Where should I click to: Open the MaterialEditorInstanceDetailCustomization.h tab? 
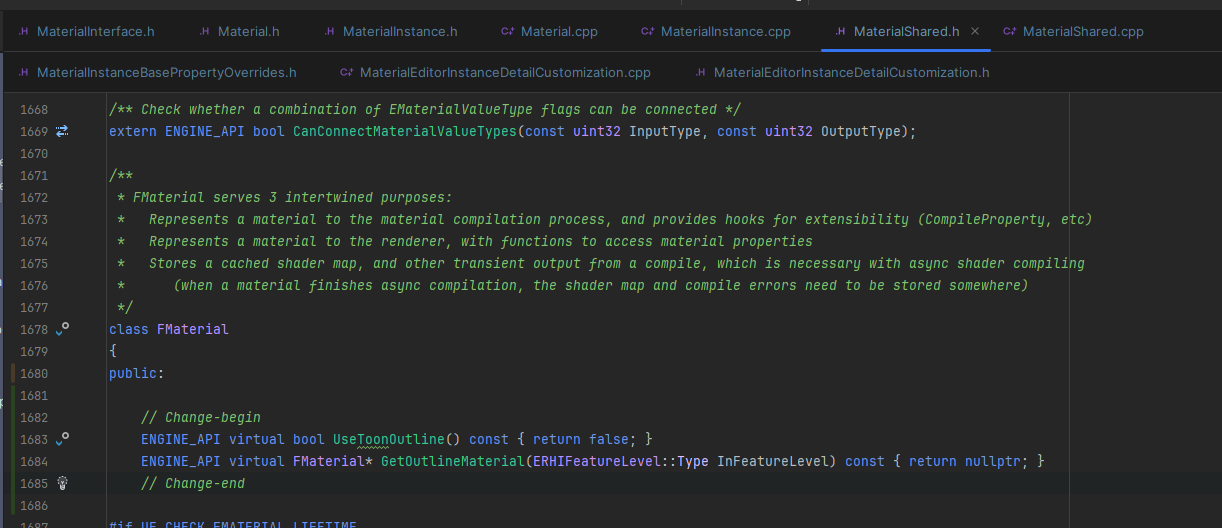coord(842,72)
